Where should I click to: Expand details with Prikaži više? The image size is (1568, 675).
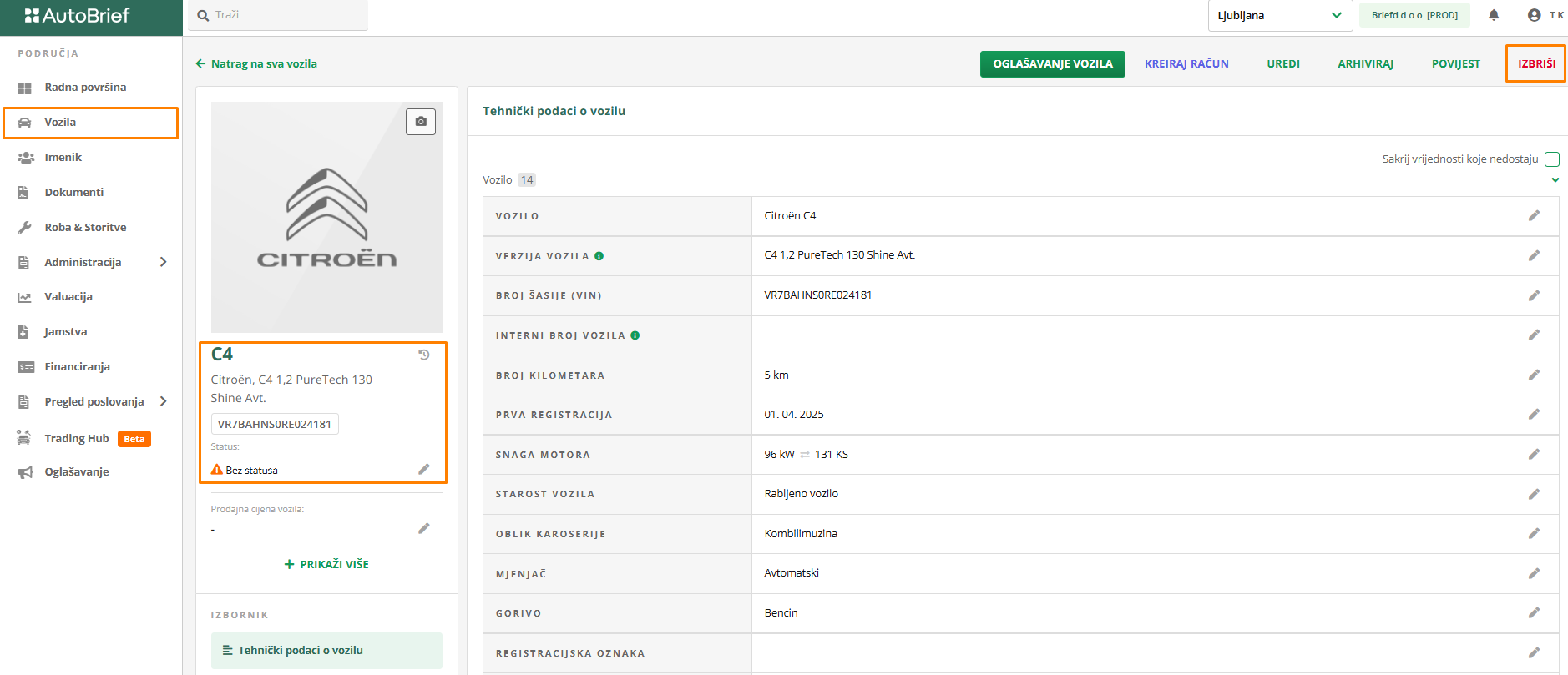(x=326, y=564)
